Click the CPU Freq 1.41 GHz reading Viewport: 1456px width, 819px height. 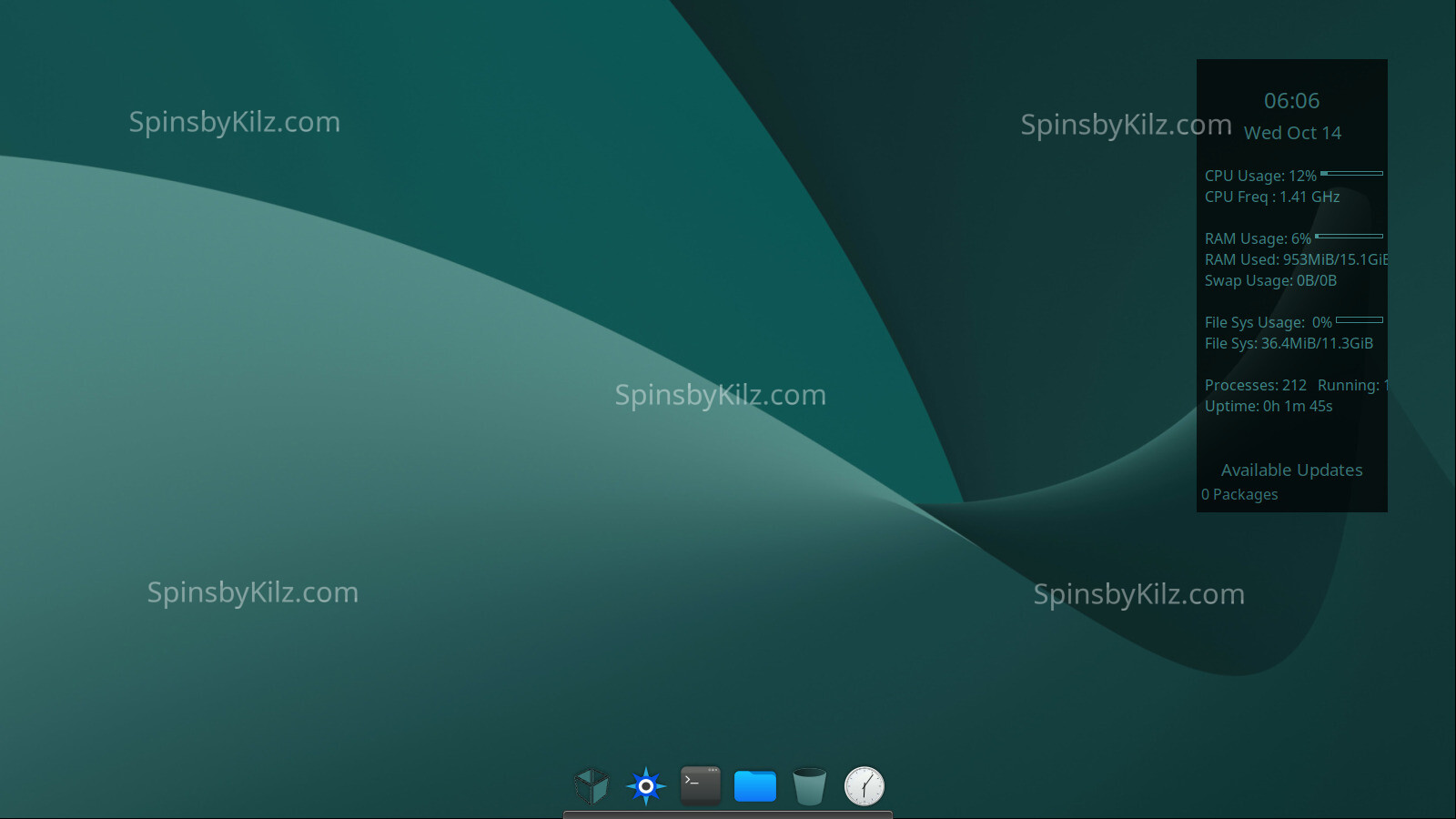1271,197
